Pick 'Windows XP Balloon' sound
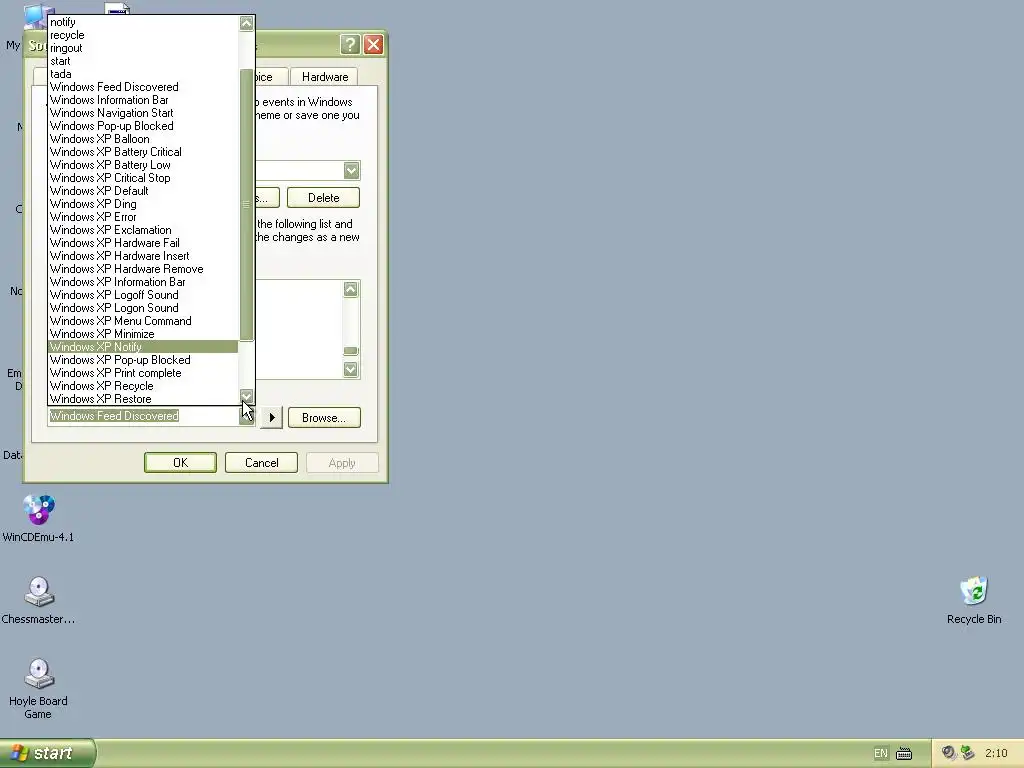 [x=144, y=139]
